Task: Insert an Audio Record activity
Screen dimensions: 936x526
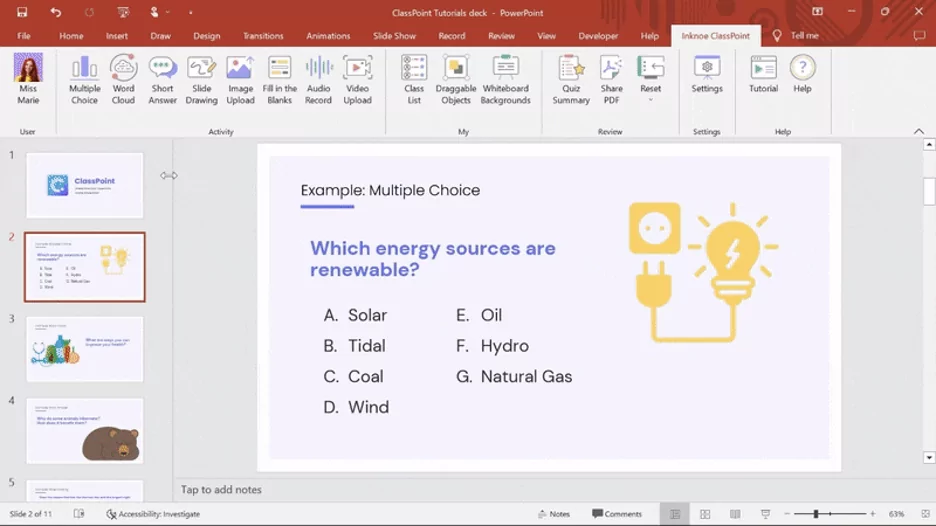Action: 318,80
